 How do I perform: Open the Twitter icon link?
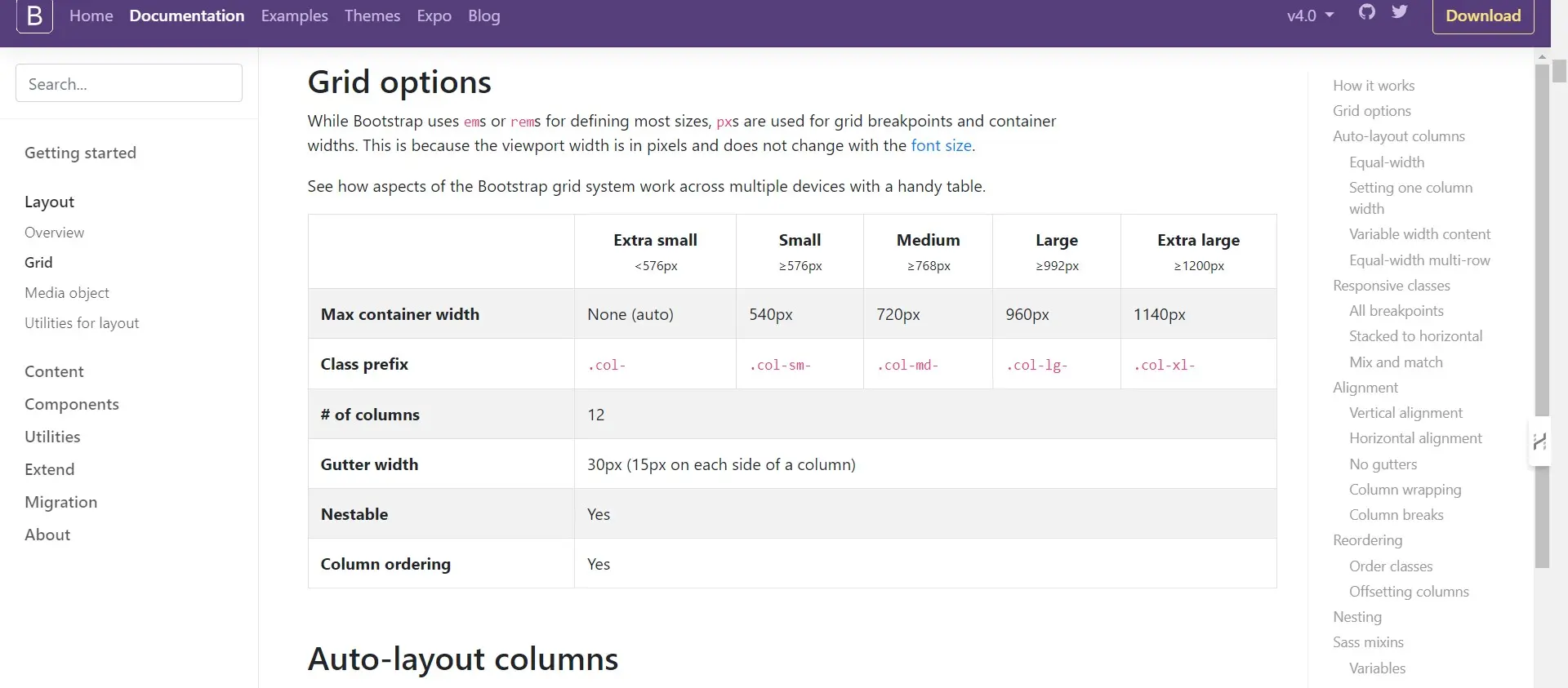[x=1400, y=12]
